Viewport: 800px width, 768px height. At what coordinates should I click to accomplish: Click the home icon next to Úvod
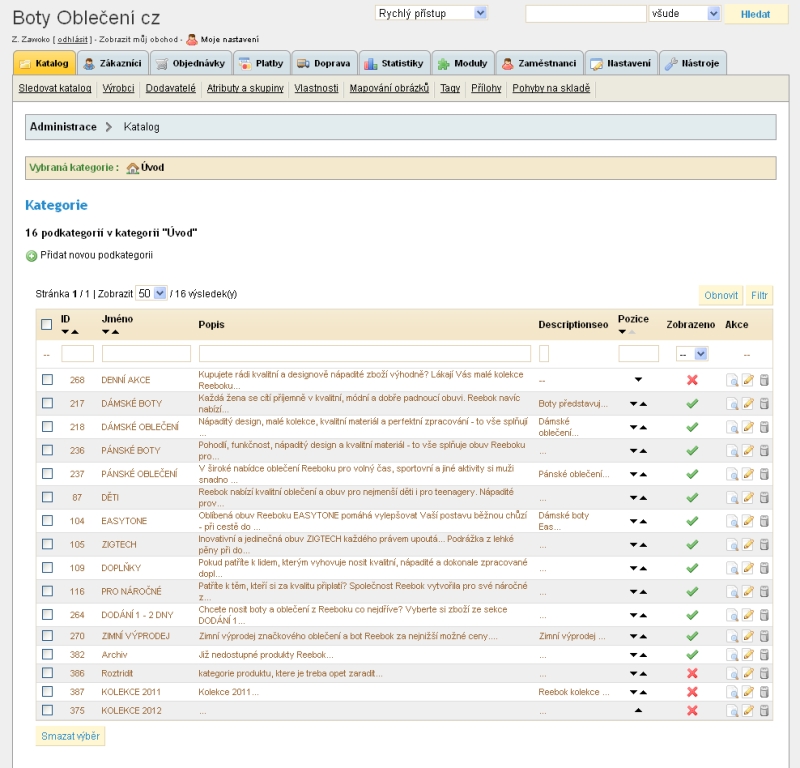point(132,168)
